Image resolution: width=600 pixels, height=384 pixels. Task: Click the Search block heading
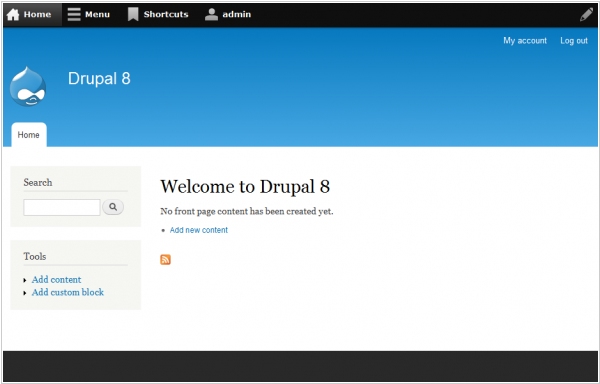[38, 182]
